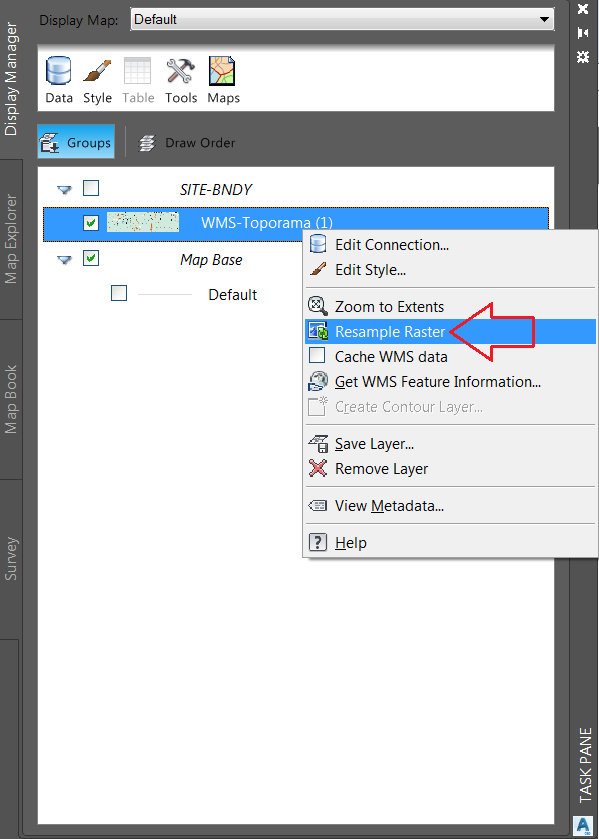Select the Default layer name
599x839 pixels.
pos(232,295)
